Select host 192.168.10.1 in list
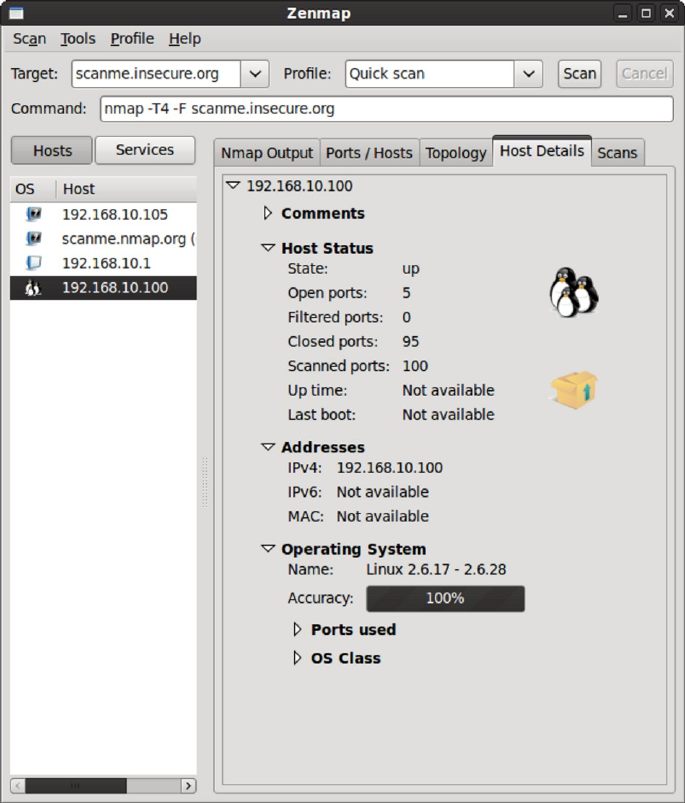 pyautogui.click(x=103, y=263)
